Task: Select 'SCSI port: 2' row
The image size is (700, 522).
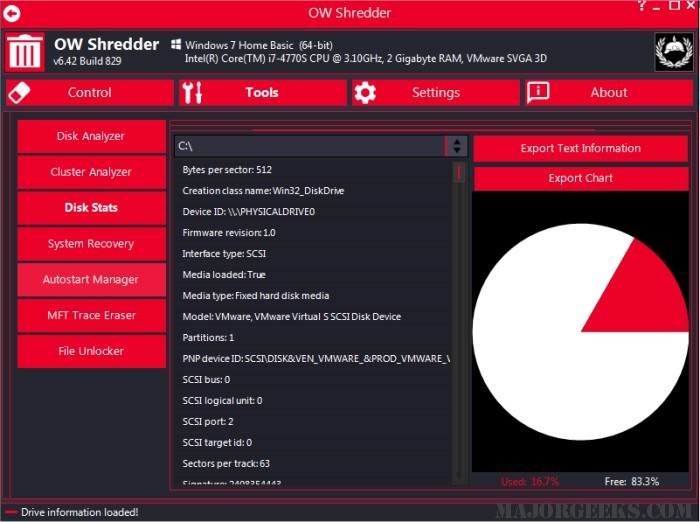Action: pos(312,422)
